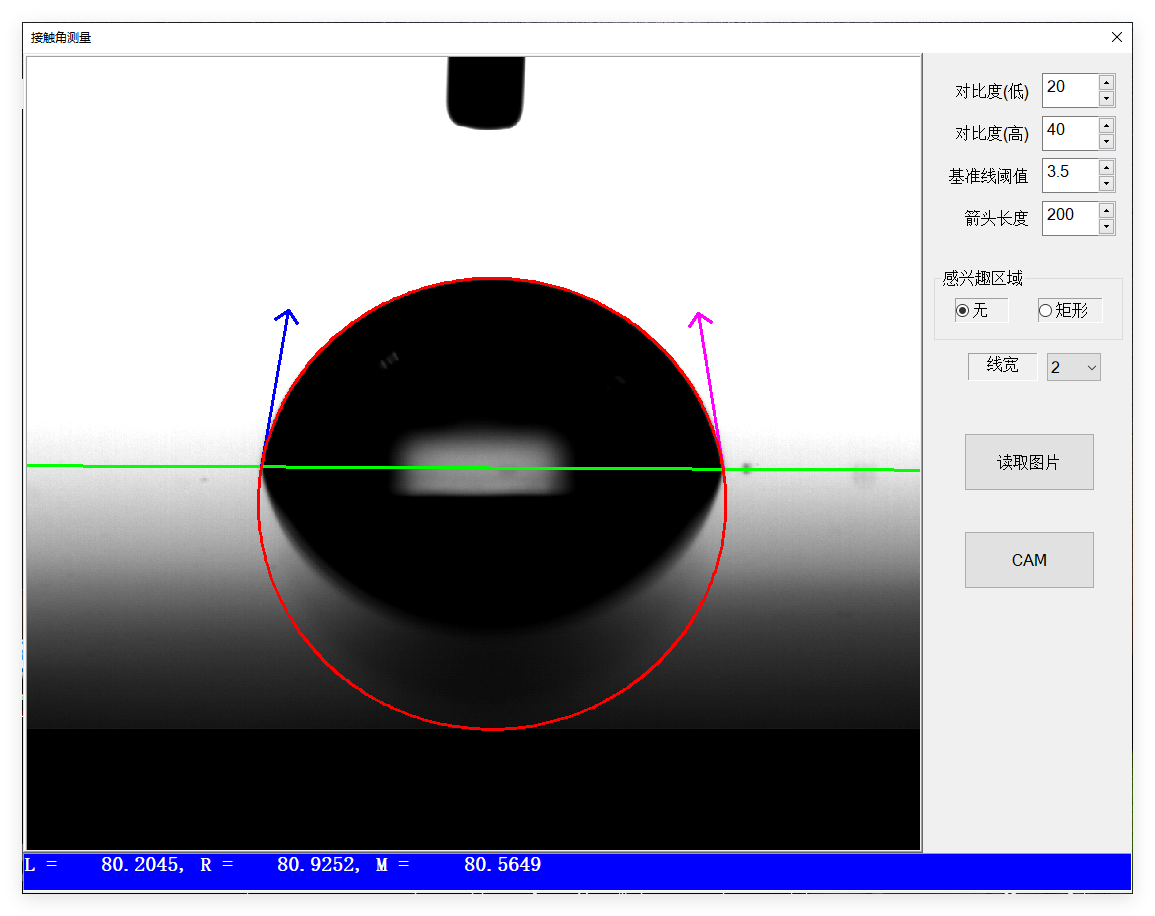Select the 矩形 region option

[x=1046, y=310]
